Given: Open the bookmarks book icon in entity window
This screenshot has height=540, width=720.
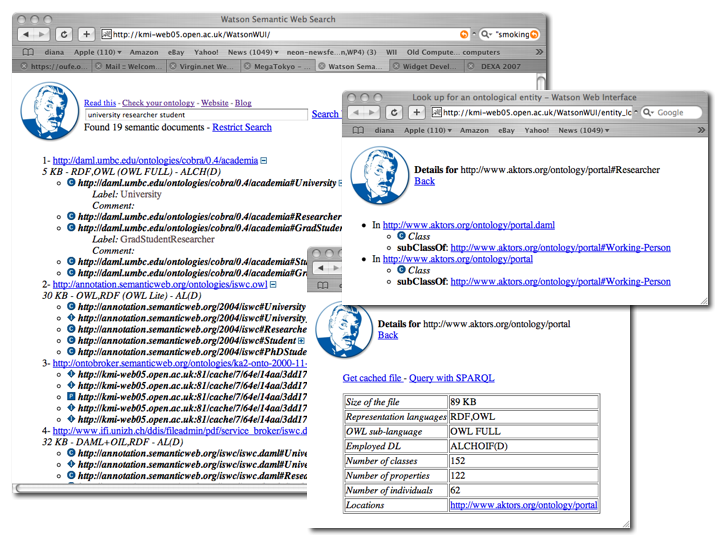Looking at the screenshot, I should (356, 130).
